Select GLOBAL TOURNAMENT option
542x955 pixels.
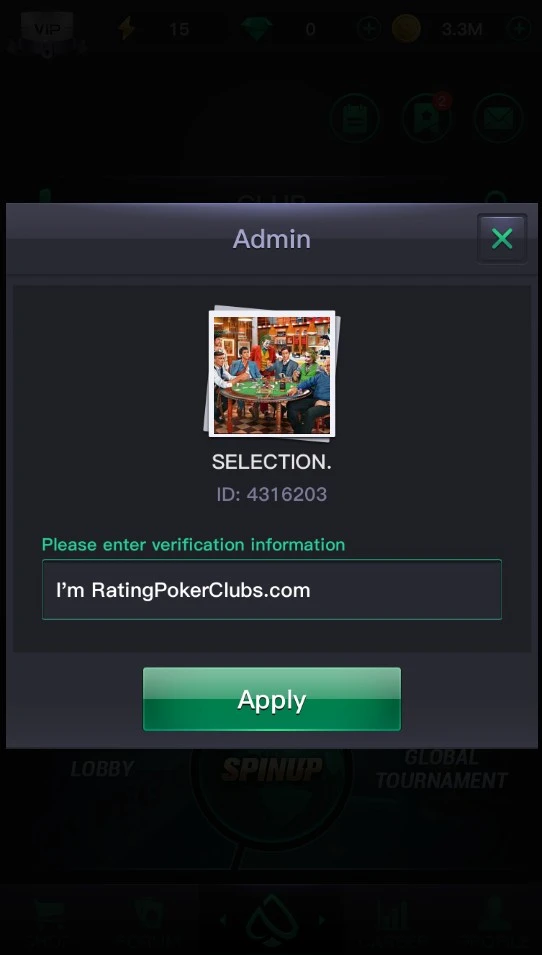[x=441, y=769]
